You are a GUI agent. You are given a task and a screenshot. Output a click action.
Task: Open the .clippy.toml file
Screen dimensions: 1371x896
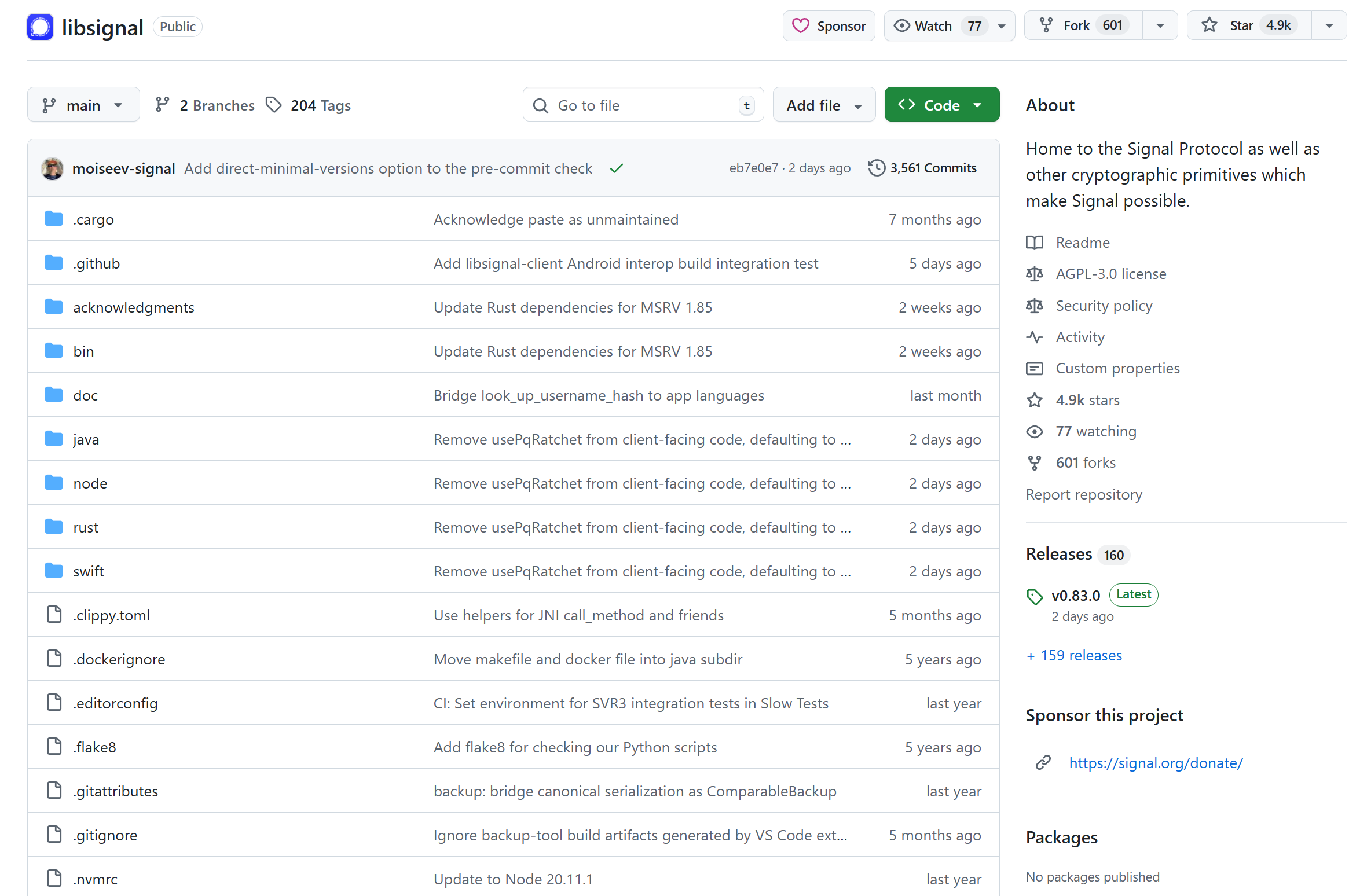[111, 615]
